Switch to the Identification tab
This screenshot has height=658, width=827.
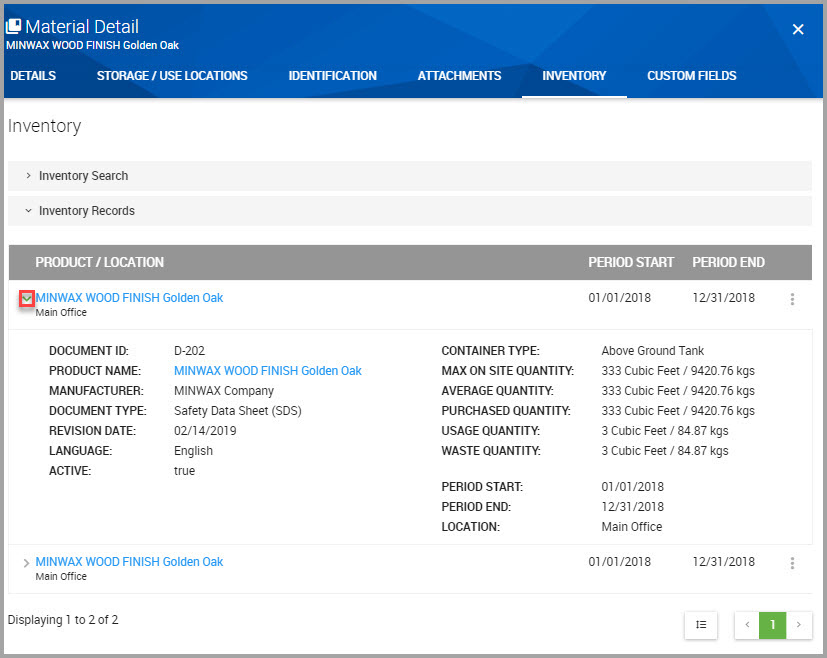(x=333, y=76)
